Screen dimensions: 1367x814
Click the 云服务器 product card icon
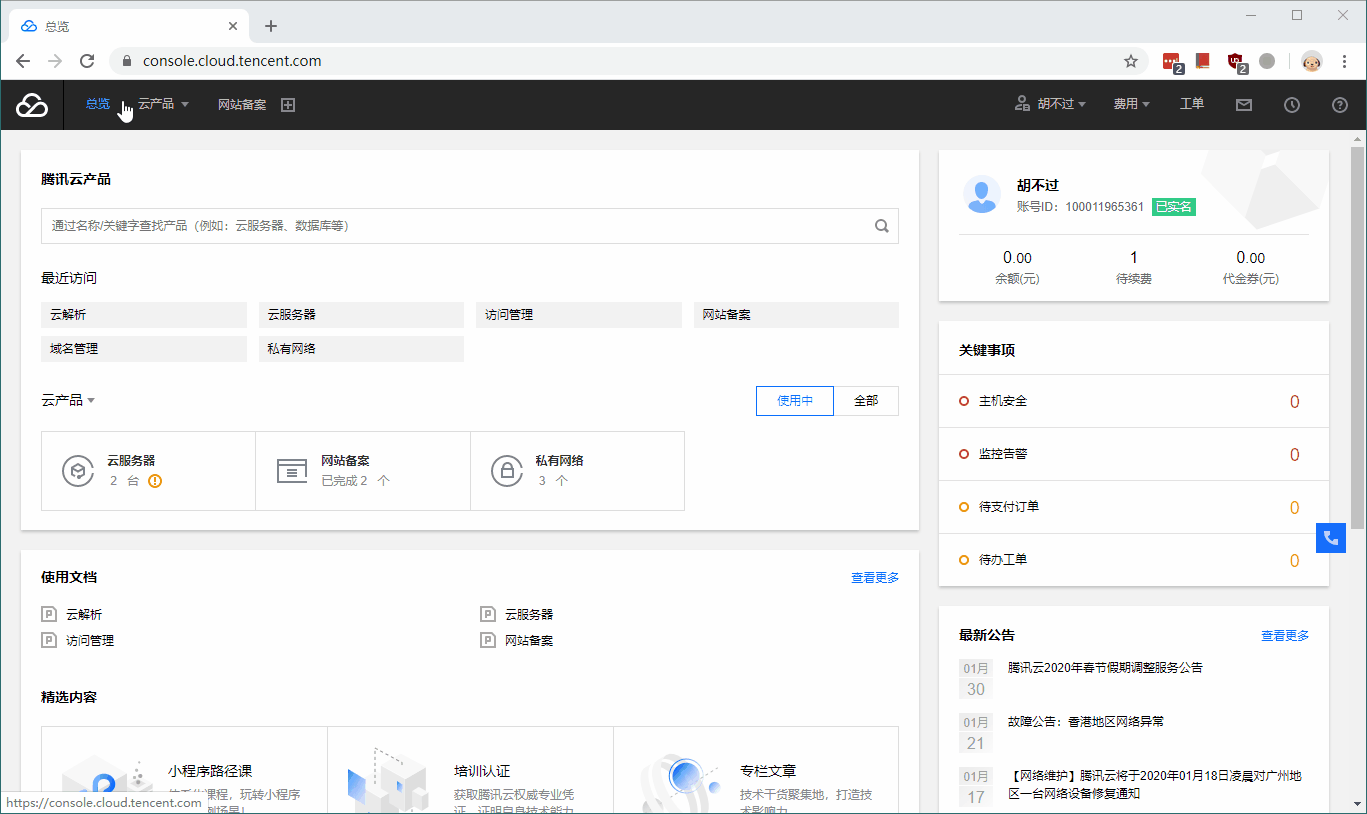pyautogui.click(x=78, y=470)
